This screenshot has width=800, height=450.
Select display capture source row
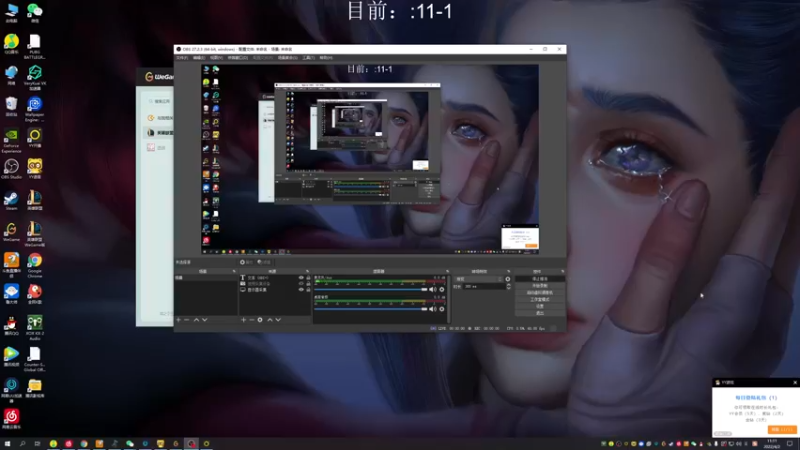(x=274, y=290)
